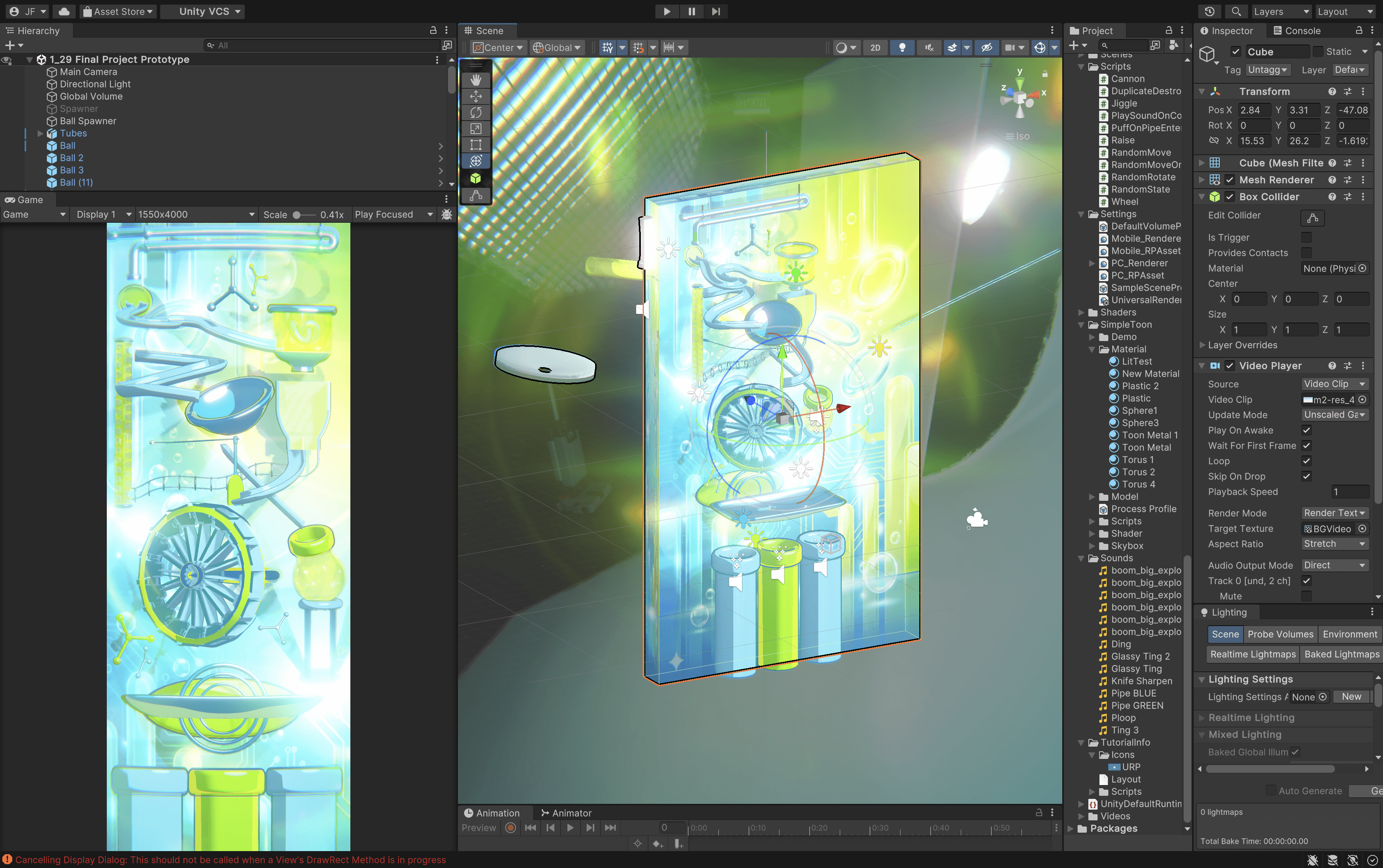
Task: Select the Hand view tool
Action: tap(475, 80)
